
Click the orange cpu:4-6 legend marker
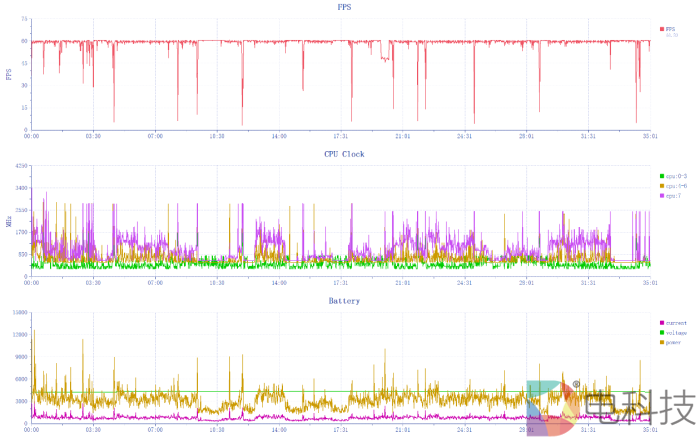pos(662,186)
